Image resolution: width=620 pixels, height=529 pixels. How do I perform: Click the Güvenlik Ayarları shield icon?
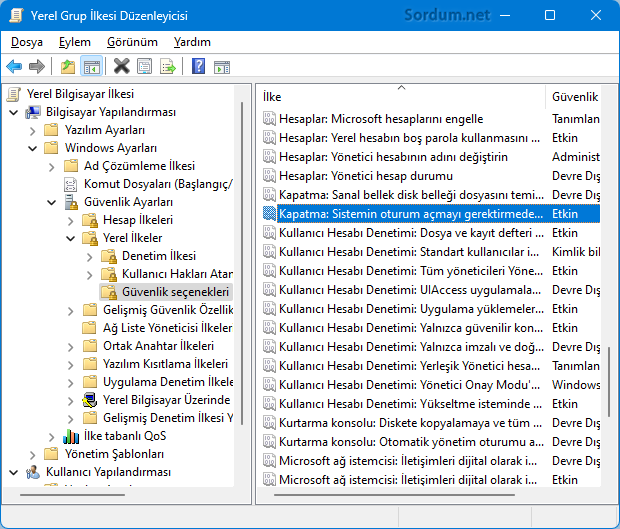[71, 202]
